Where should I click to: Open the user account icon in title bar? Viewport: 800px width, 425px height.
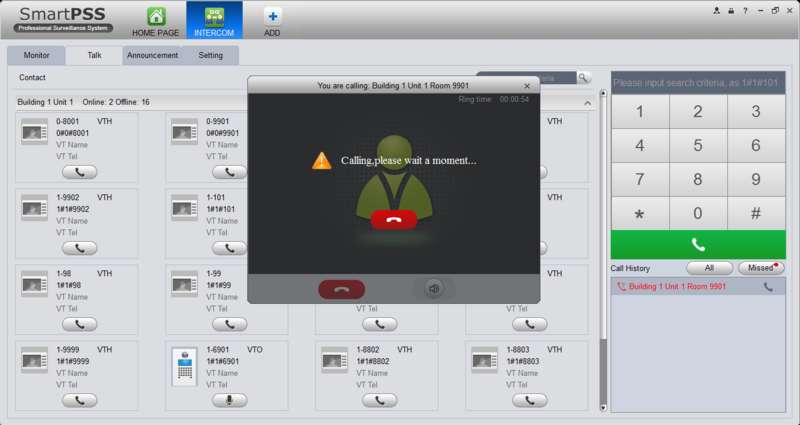click(x=717, y=11)
